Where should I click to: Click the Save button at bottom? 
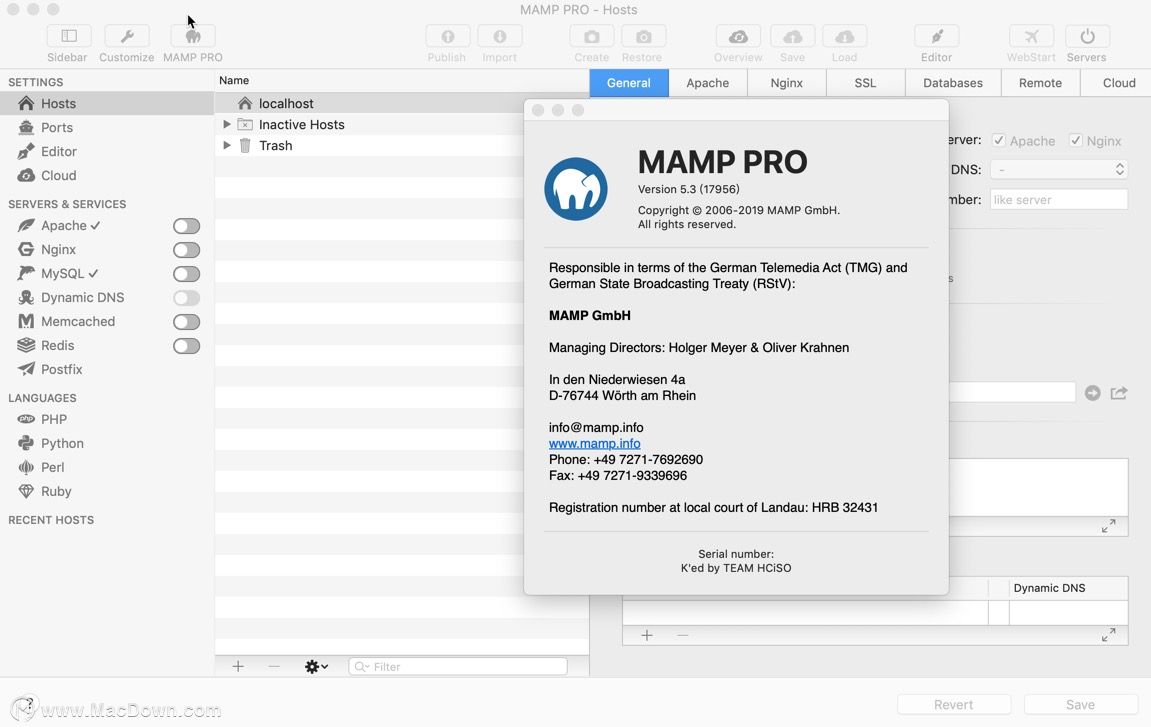(1081, 704)
